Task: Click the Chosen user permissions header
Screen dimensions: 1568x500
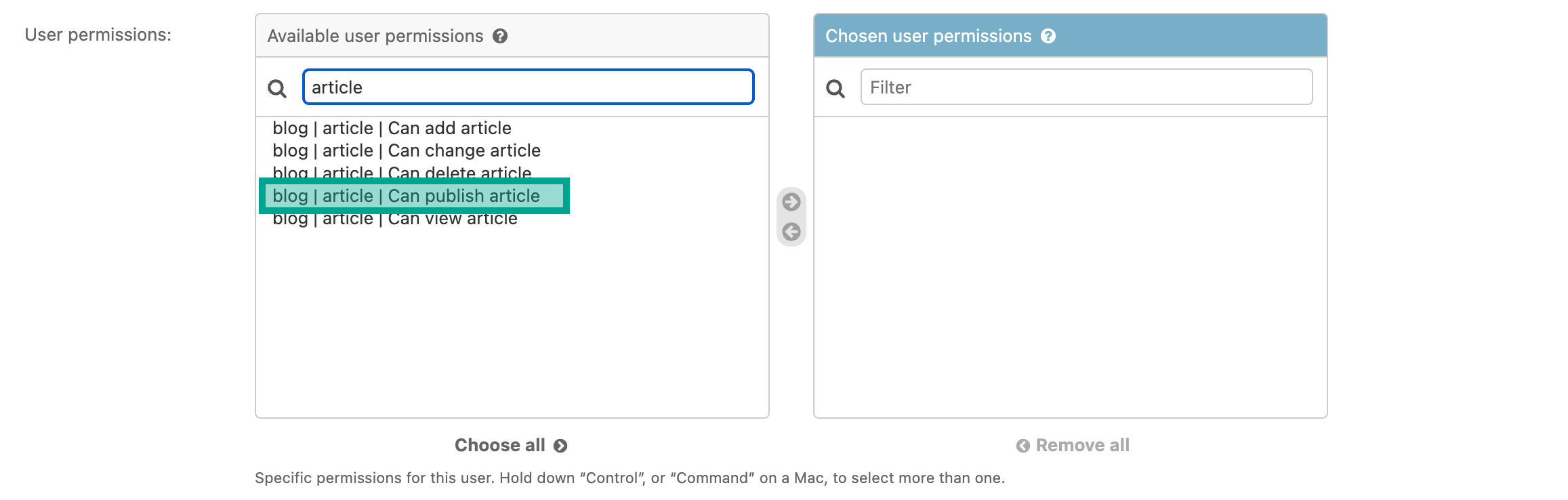Action: click(928, 37)
